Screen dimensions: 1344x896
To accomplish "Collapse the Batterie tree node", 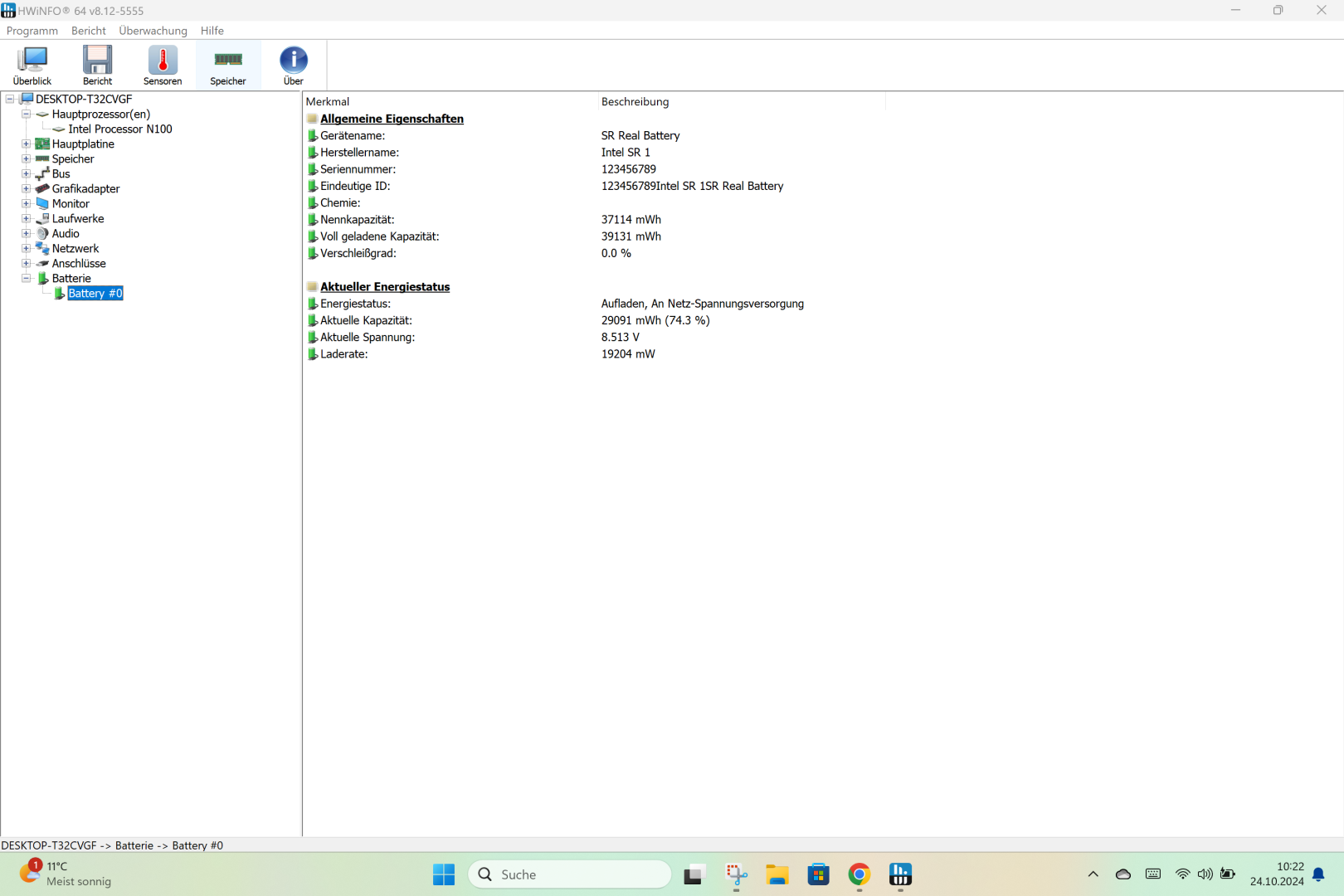I will (26, 278).
